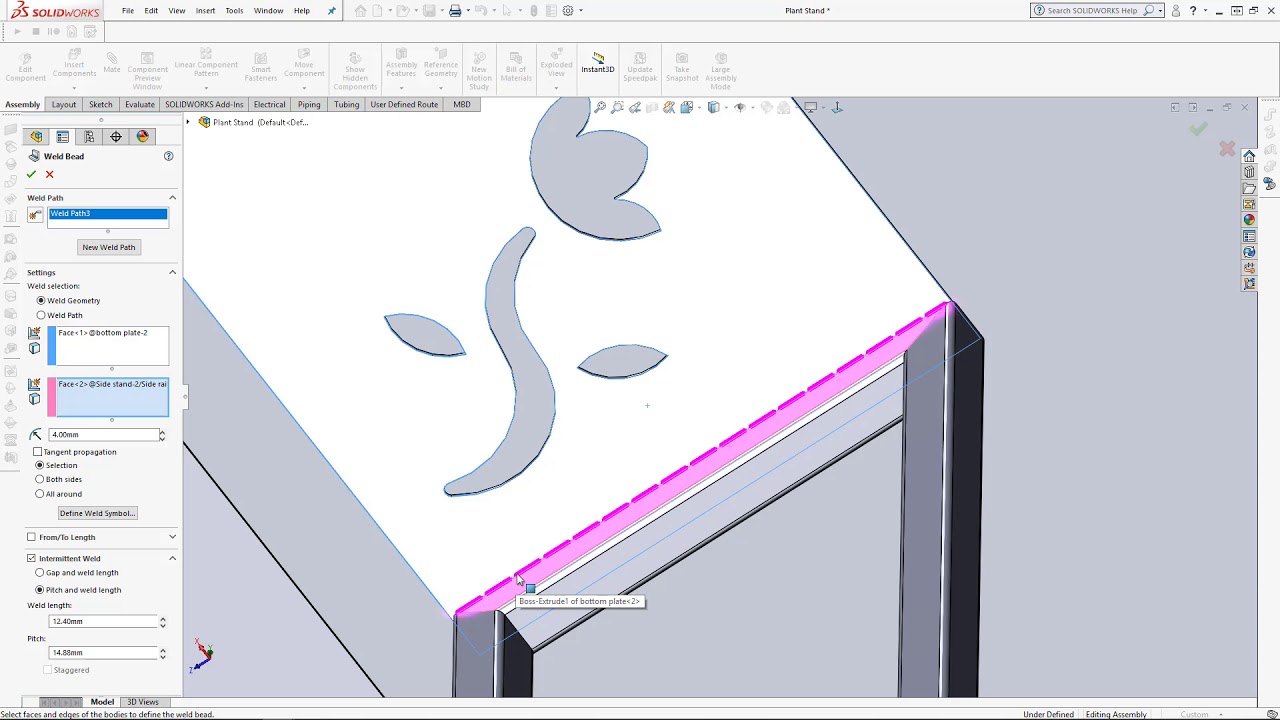Click the Instant3D toolbar button

coord(598,63)
